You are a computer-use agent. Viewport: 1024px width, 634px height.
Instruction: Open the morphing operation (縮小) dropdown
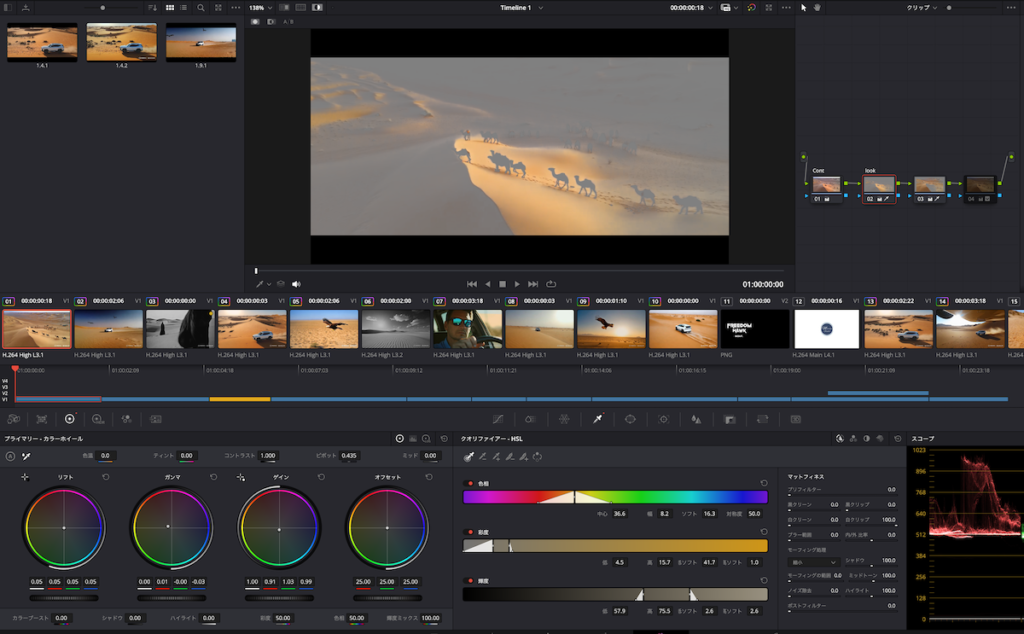tap(813, 562)
